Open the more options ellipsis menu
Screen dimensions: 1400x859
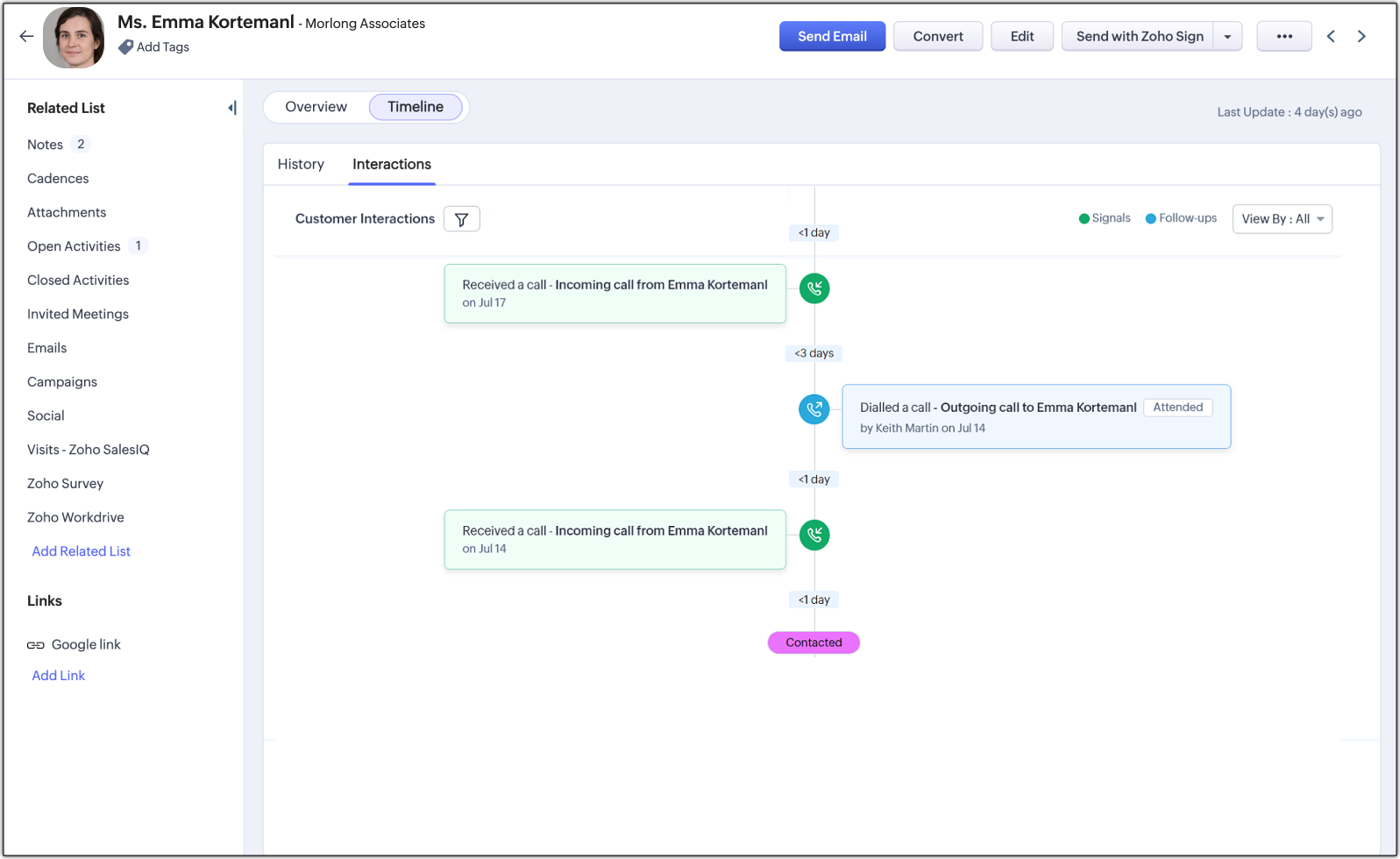(x=1284, y=36)
